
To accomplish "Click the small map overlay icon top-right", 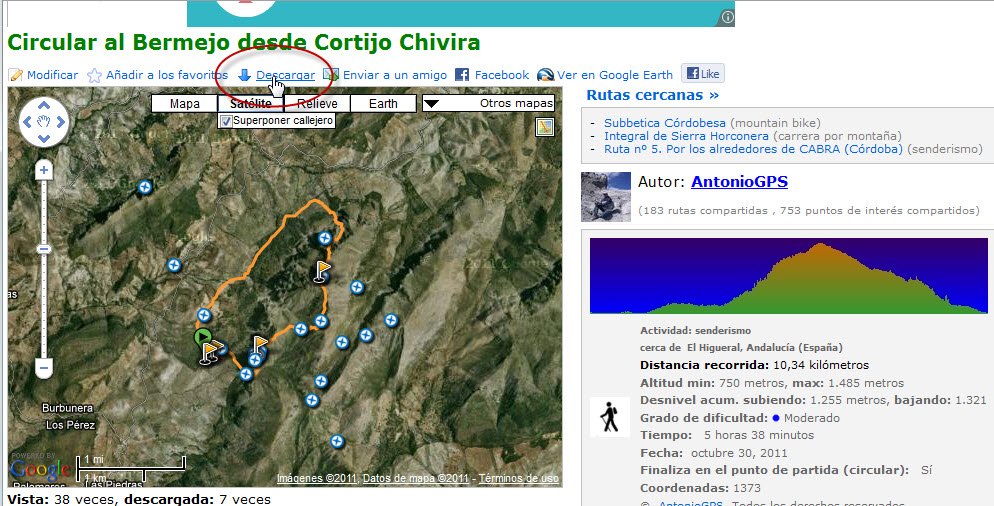I will point(545,127).
